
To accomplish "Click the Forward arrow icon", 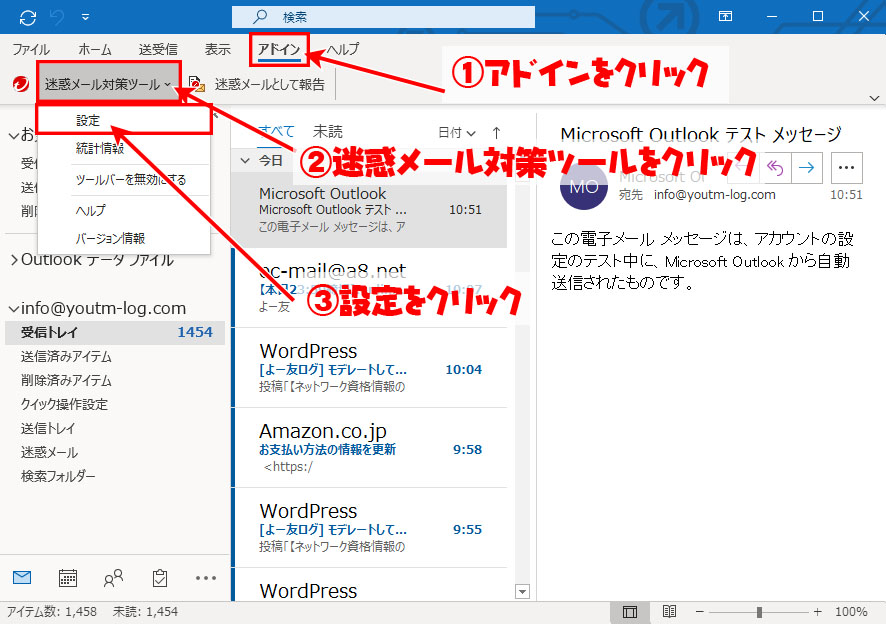I will click(x=806, y=167).
